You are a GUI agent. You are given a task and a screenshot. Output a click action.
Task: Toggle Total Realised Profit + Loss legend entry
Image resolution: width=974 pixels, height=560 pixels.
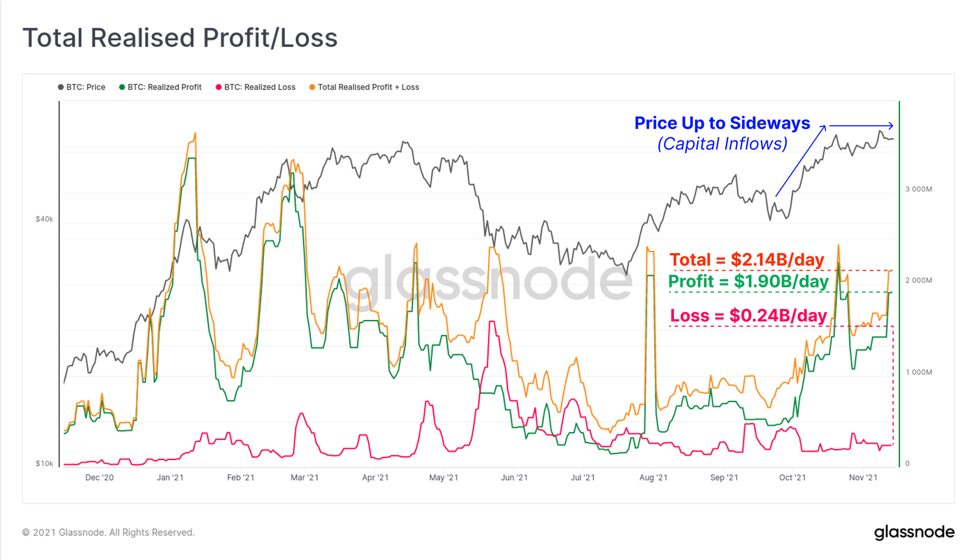(364, 88)
